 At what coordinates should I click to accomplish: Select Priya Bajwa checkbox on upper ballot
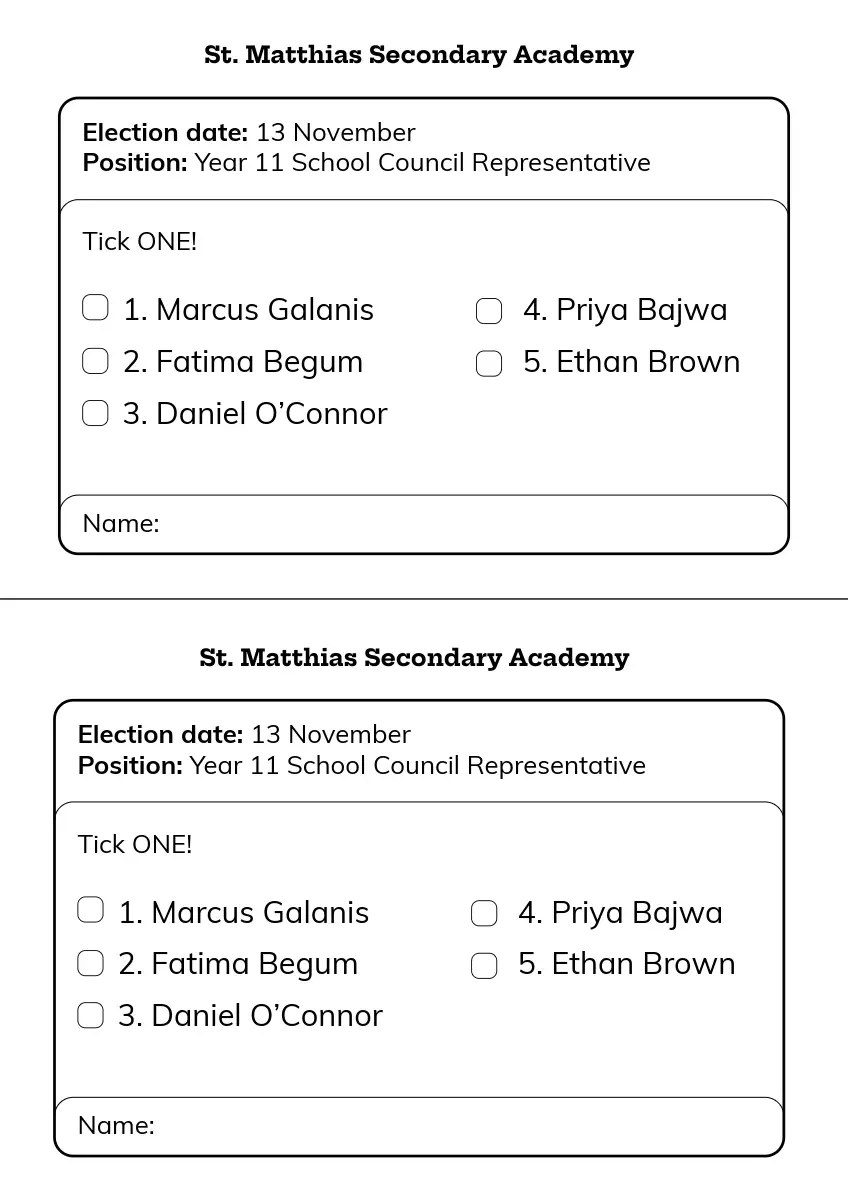(x=489, y=311)
